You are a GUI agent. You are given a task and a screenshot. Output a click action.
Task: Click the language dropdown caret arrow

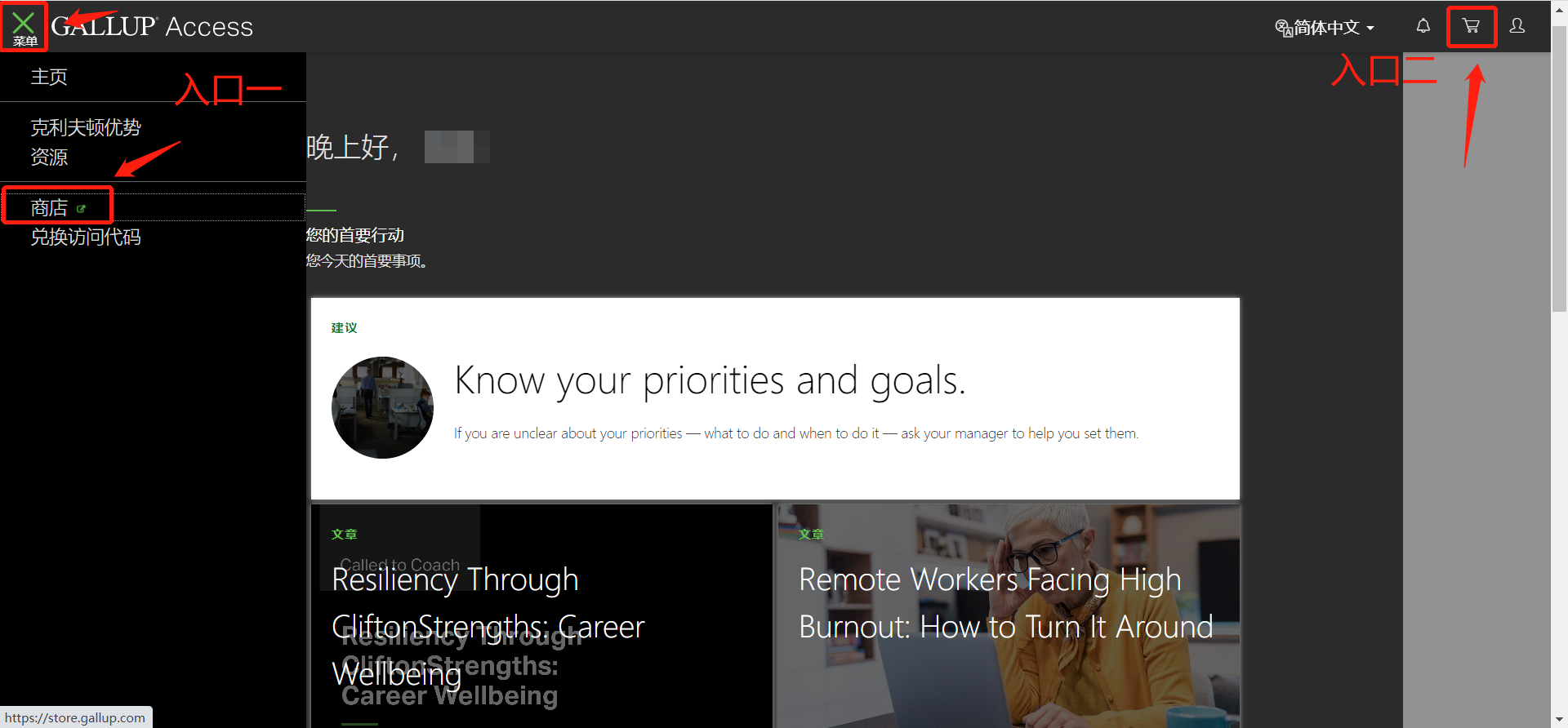(1370, 29)
